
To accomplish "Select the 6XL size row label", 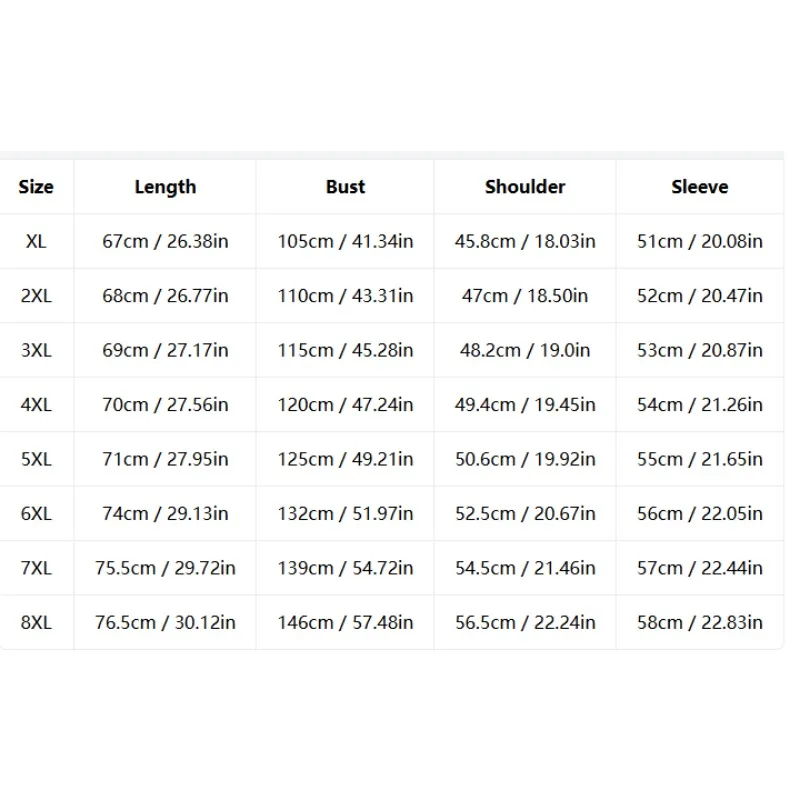I will (x=36, y=513).
